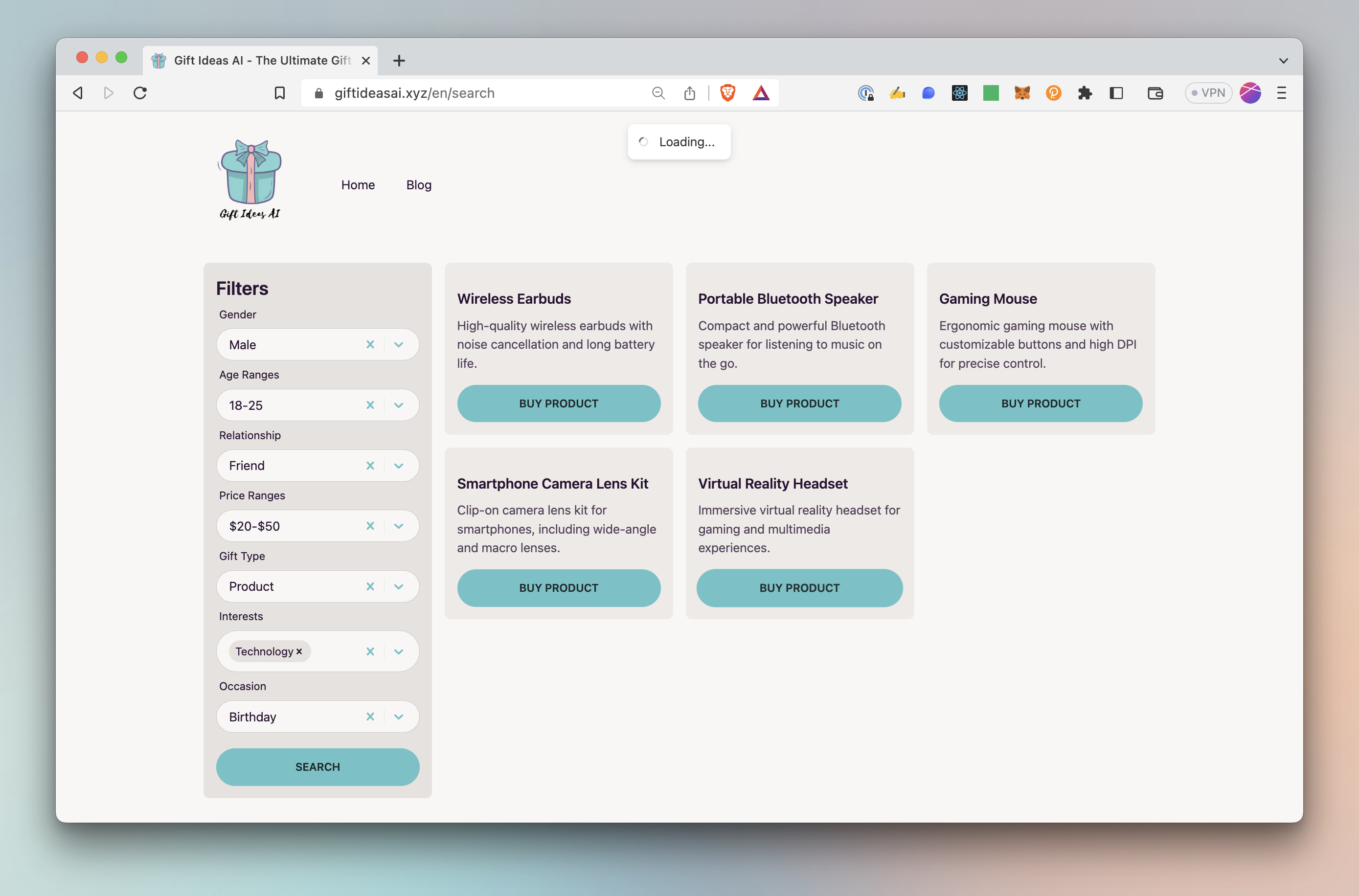This screenshot has width=1359, height=896.
Task: Open the extensions puzzle piece menu
Action: (1085, 92)
